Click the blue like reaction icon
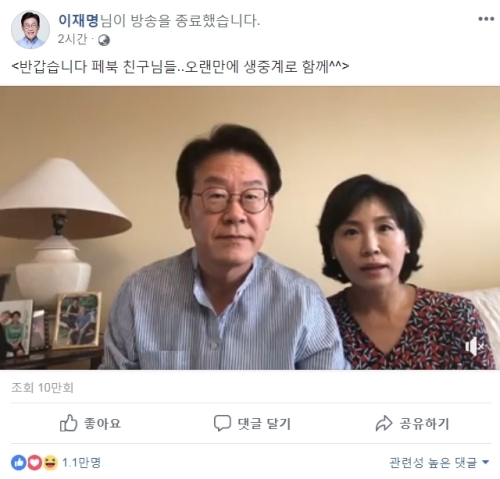Screen dimensions: 500x479 [x=18, y=463]
